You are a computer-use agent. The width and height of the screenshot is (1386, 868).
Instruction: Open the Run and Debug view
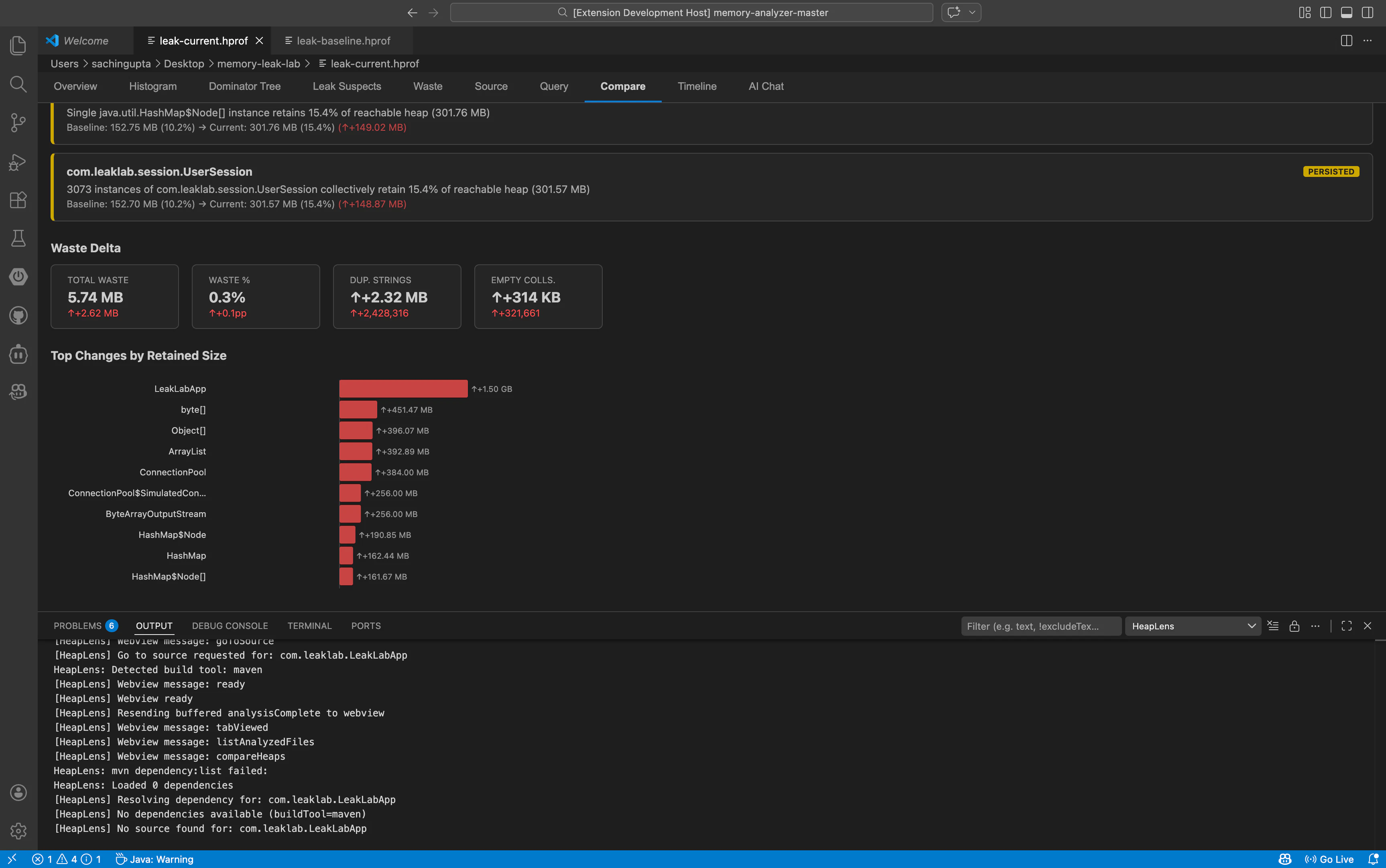(x=18, y=162)
